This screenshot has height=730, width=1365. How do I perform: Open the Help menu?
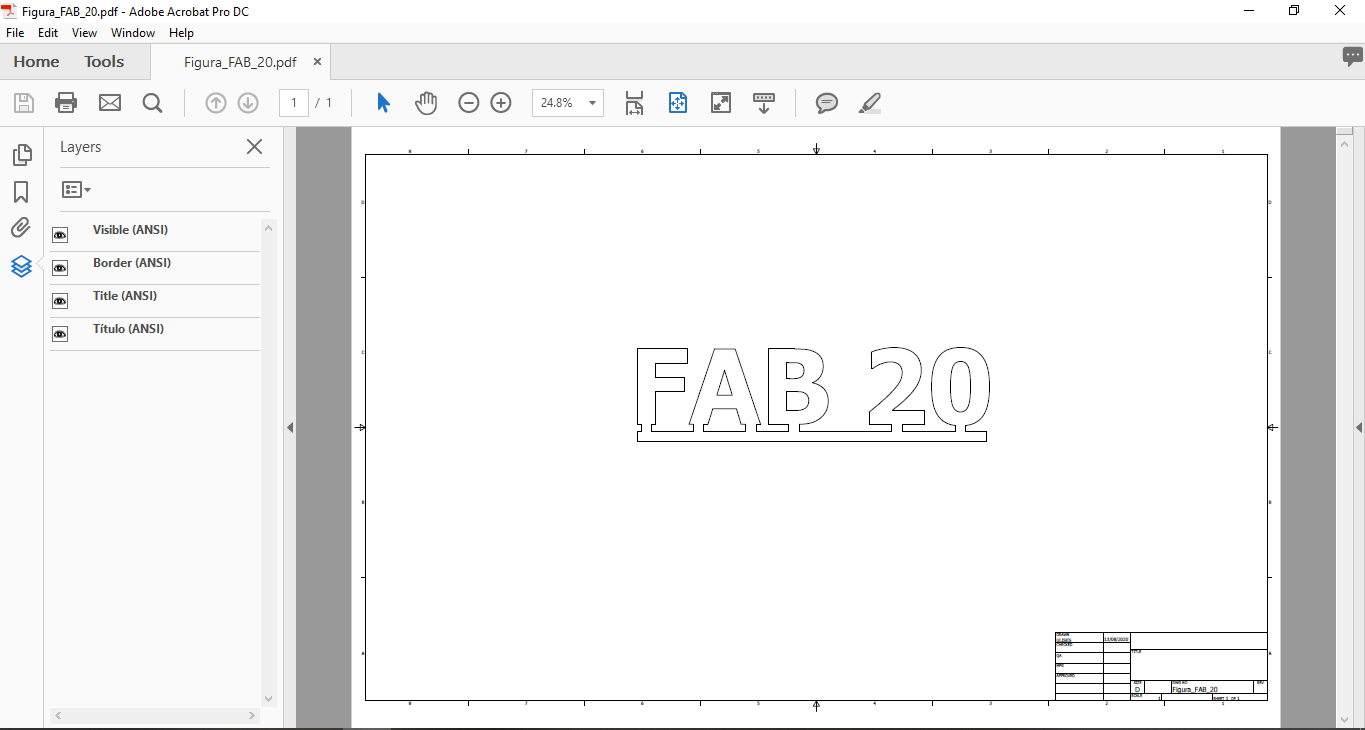click(181, 33)
